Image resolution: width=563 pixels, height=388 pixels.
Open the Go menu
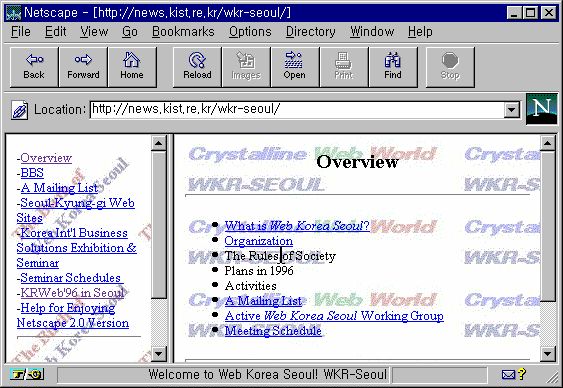[x=130, y=32]
